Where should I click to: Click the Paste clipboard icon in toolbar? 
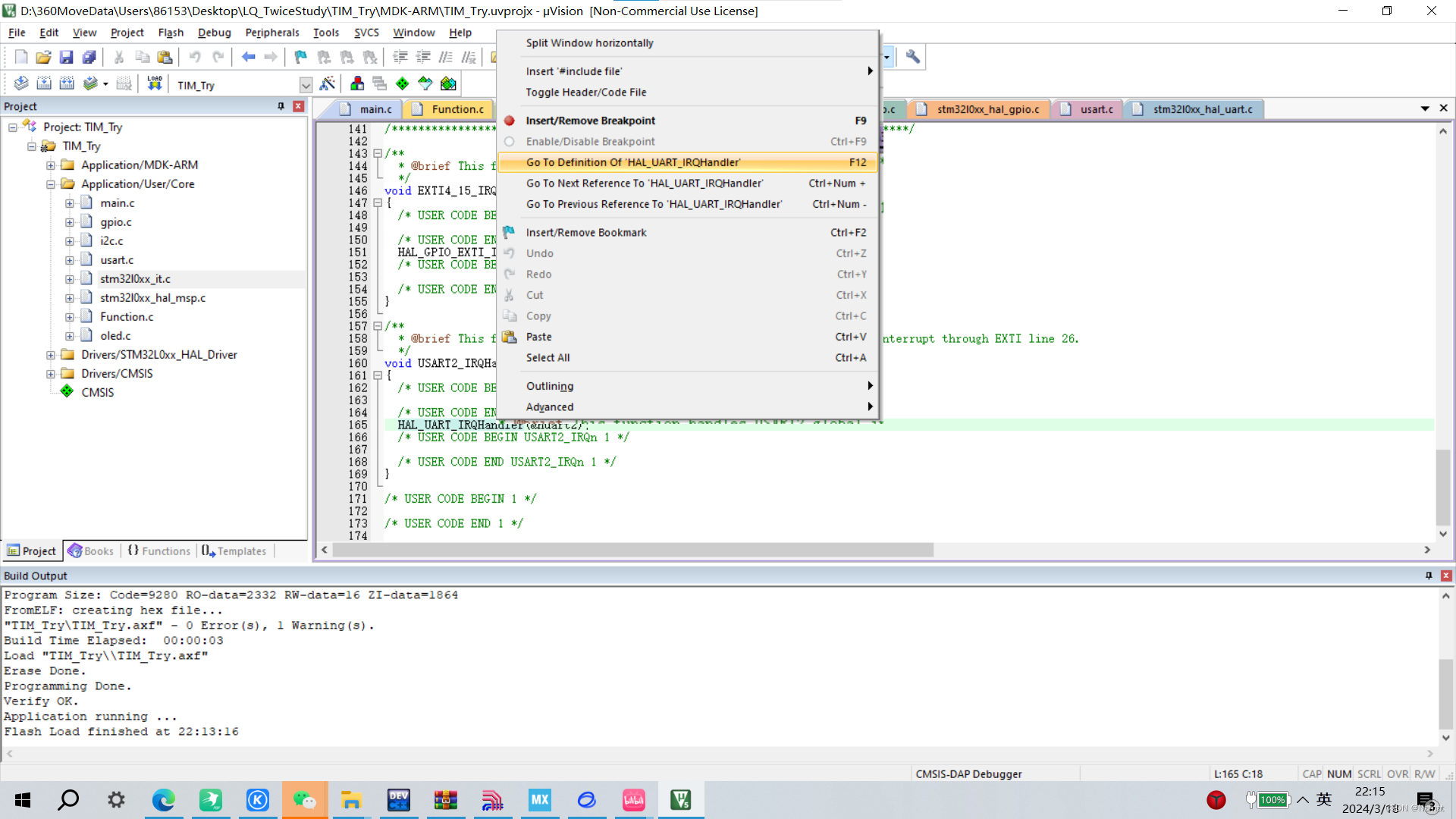point(165,57)
